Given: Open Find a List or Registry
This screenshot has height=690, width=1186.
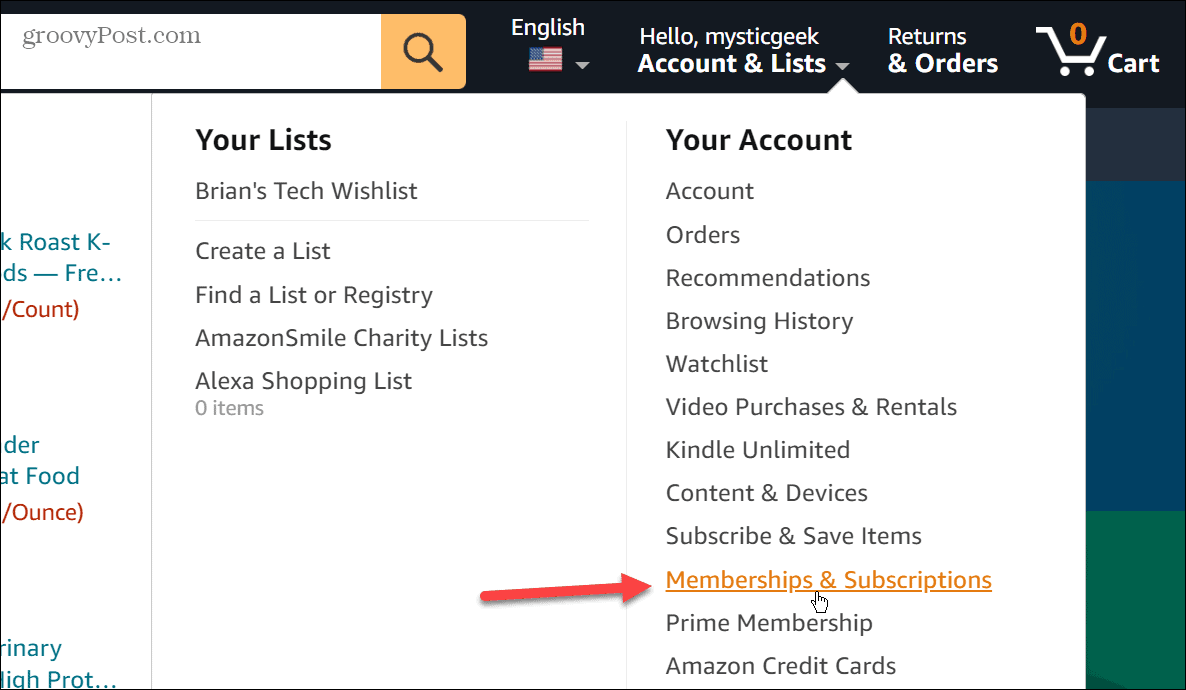Looking at the screenshot, I should pyautogui.click(x=314, y=295).
